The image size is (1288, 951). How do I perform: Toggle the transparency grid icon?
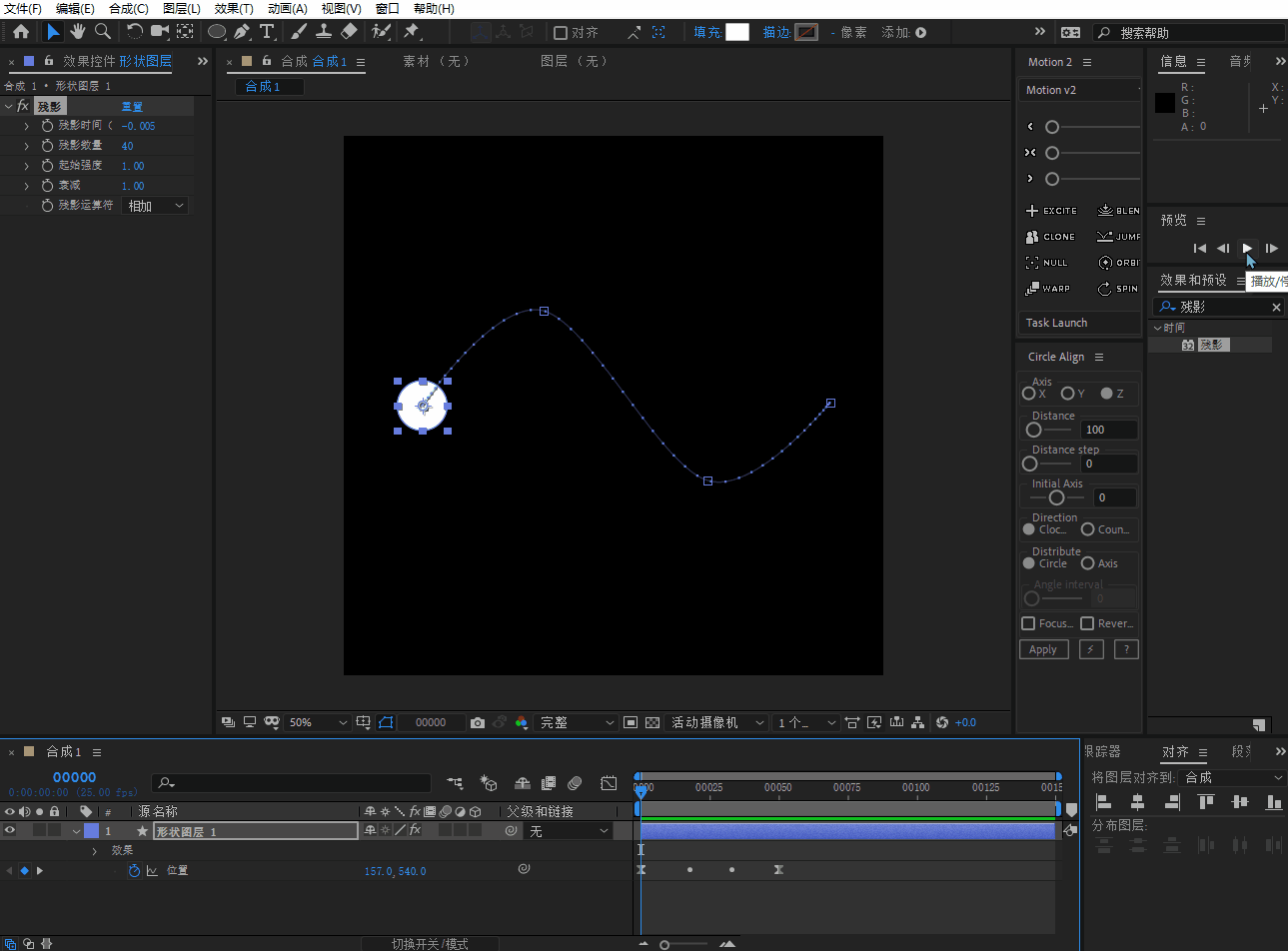[x=652, y=722]
